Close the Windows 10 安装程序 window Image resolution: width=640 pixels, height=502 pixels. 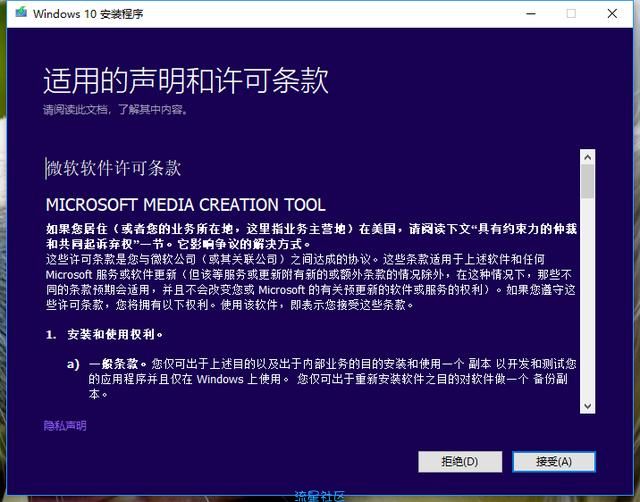(612, 13)
